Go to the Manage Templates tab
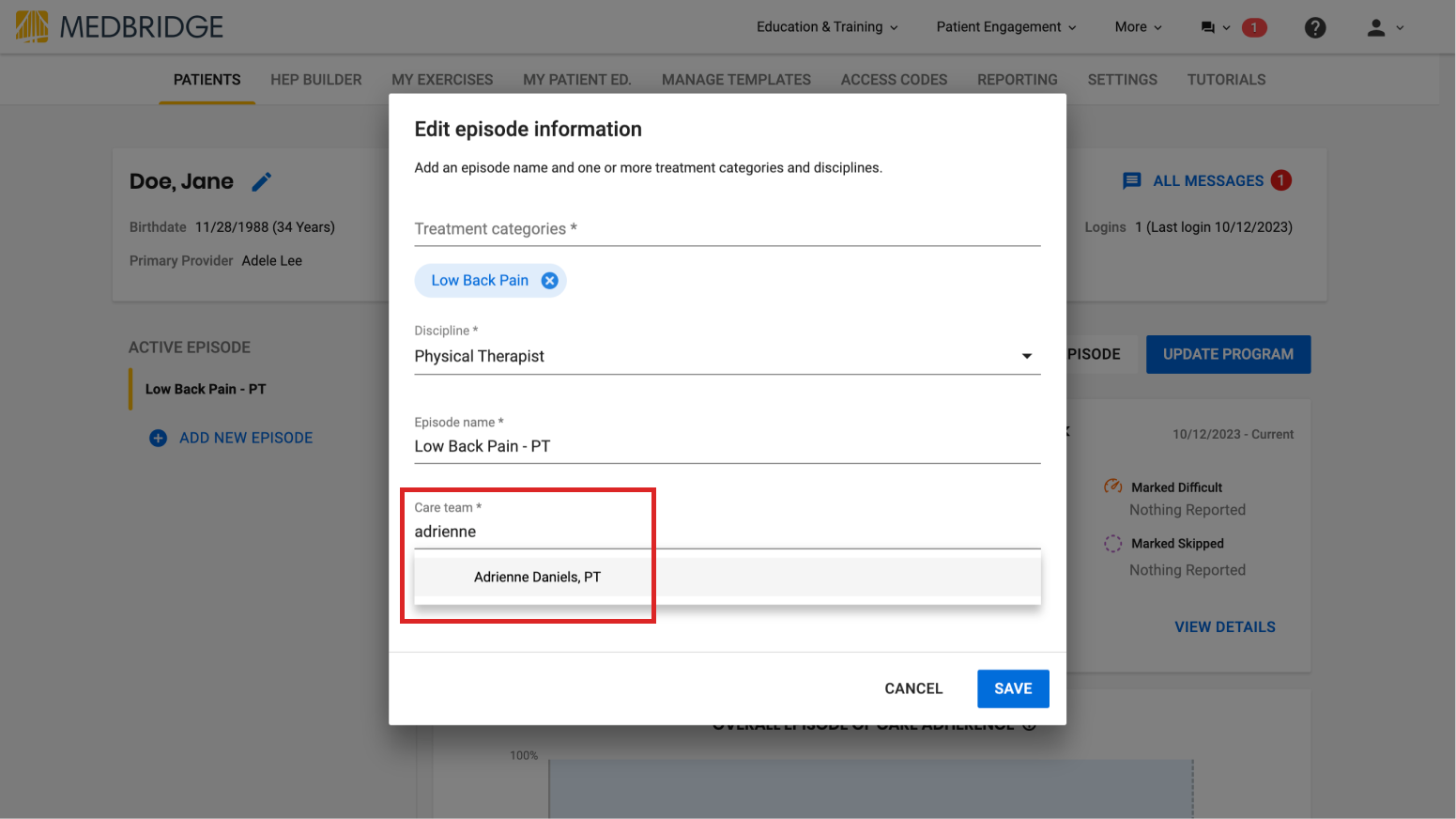The image size is (1456, 819). coord(736,80)
